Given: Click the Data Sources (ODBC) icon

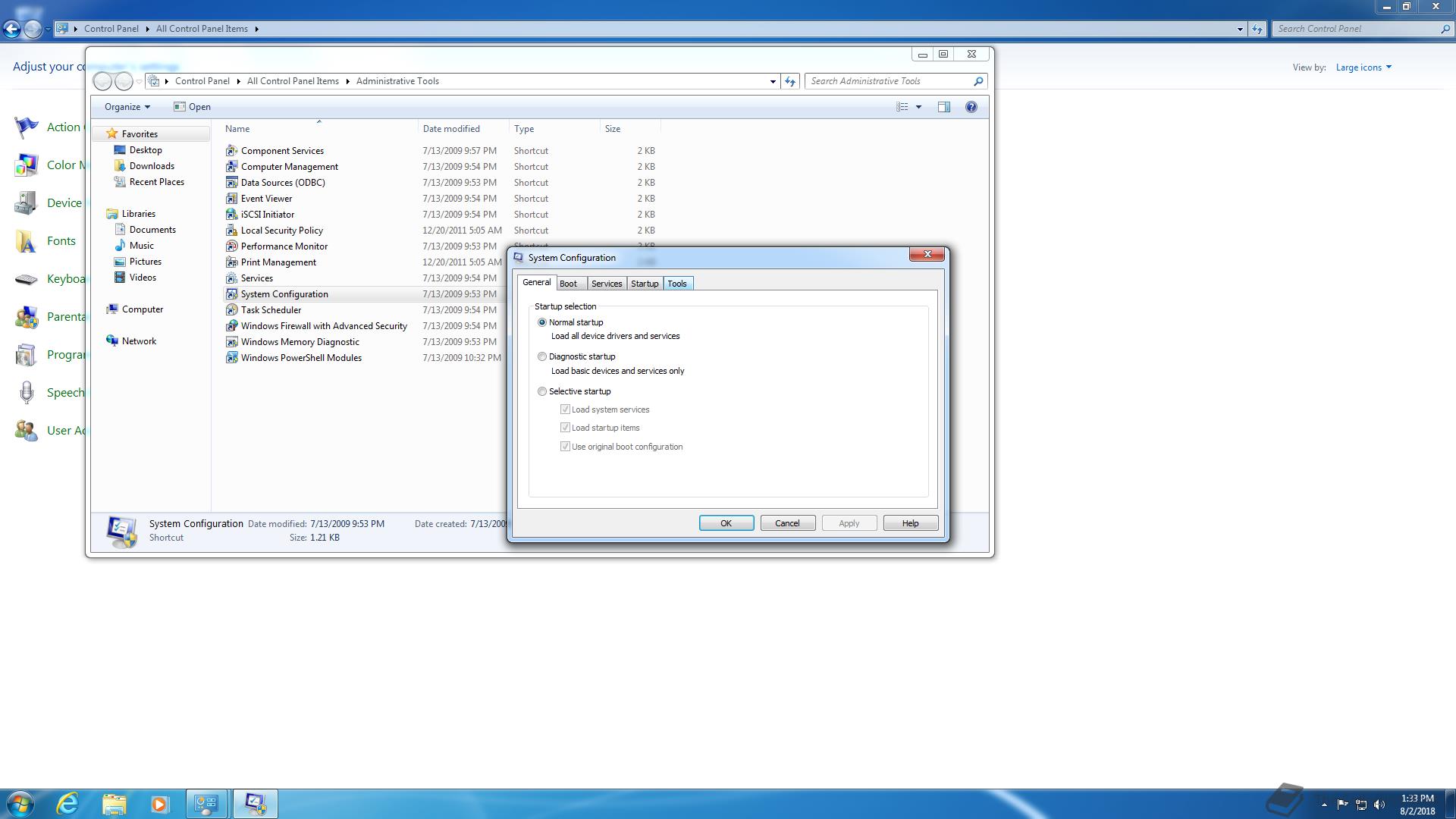Looking at the screenshot, I should click(231, 183).
